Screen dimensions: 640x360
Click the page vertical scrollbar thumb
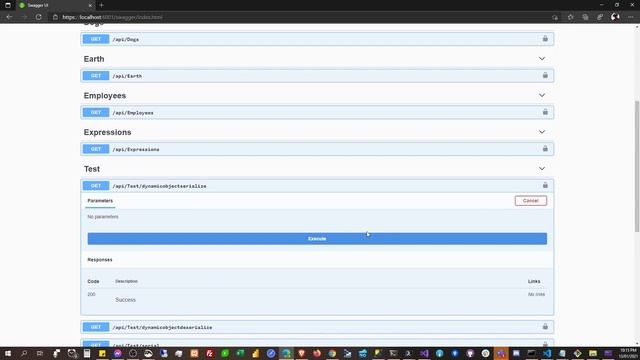pos(637,167)
